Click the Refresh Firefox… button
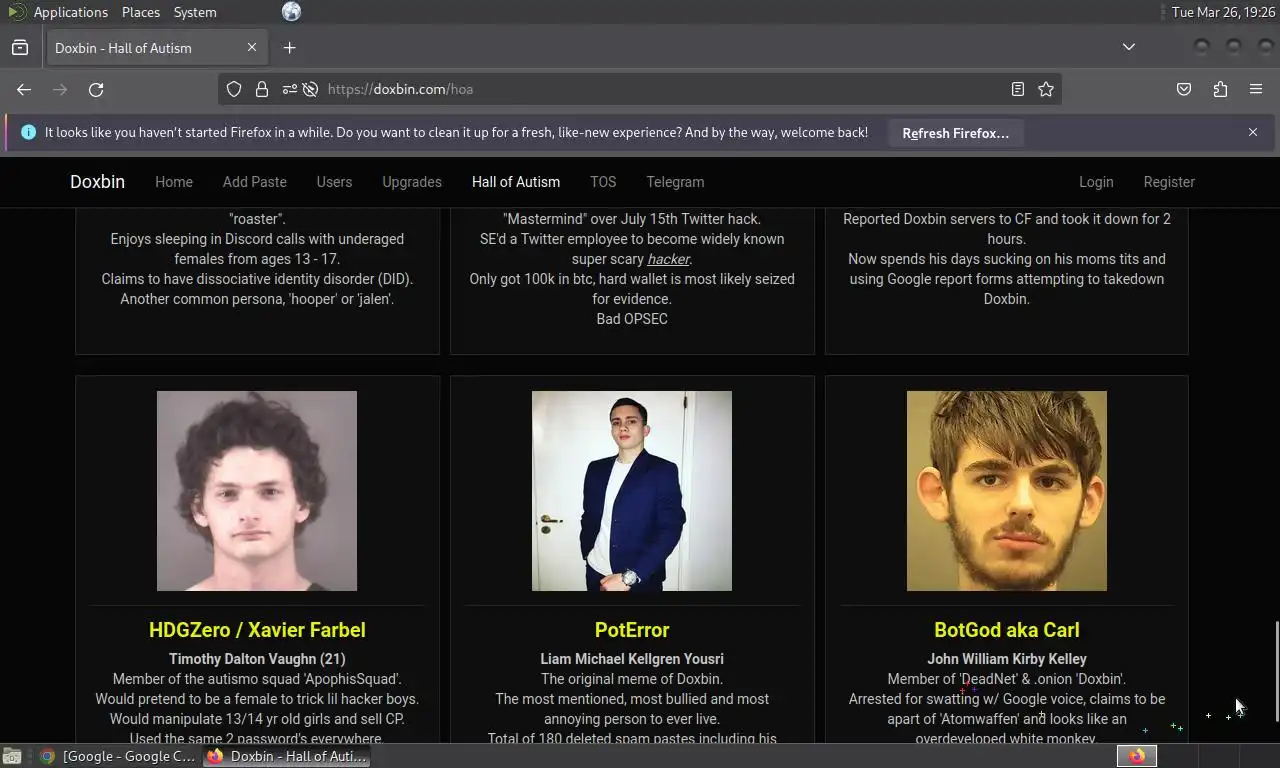Screen dimensions: 1280x768 click(955, 133)
